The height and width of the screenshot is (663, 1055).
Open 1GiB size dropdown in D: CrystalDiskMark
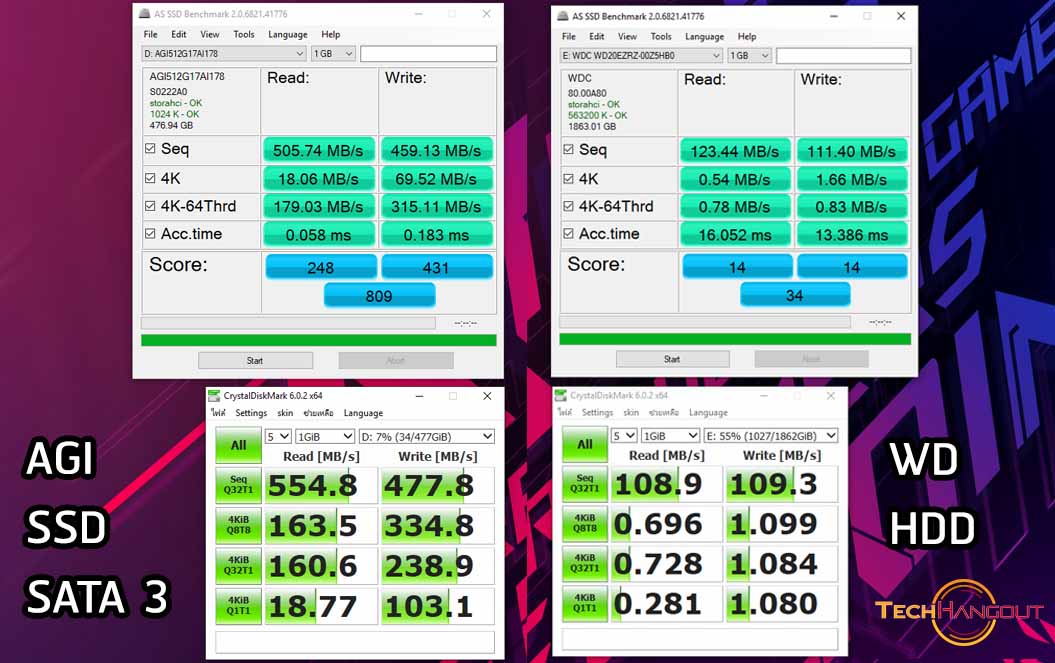pyautogui.click(x=325, y=436)
